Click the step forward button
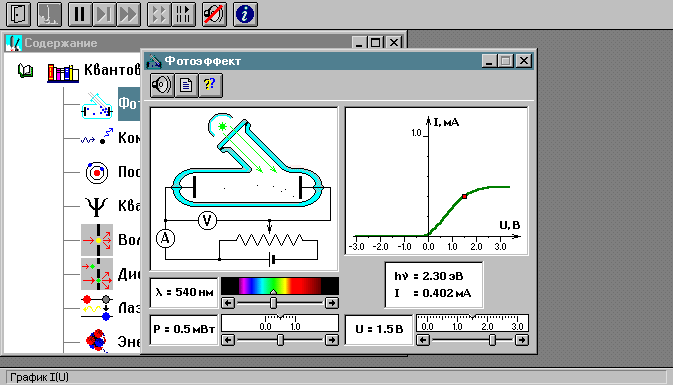The image size is (673, 385). [x=104, y=14]
